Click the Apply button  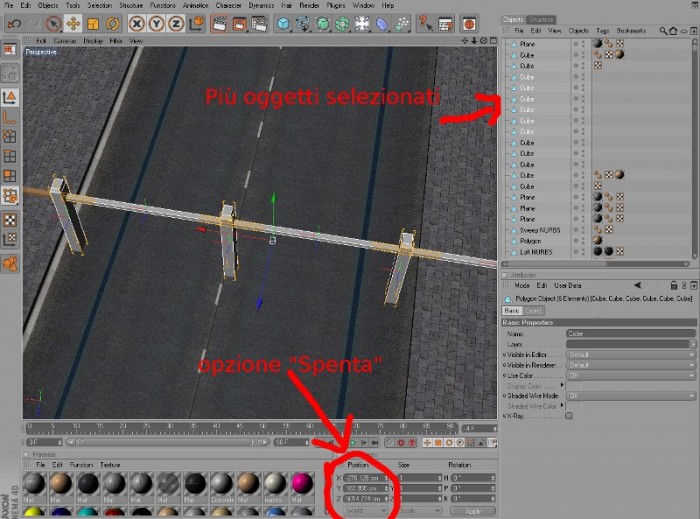[x=473, y=511]
